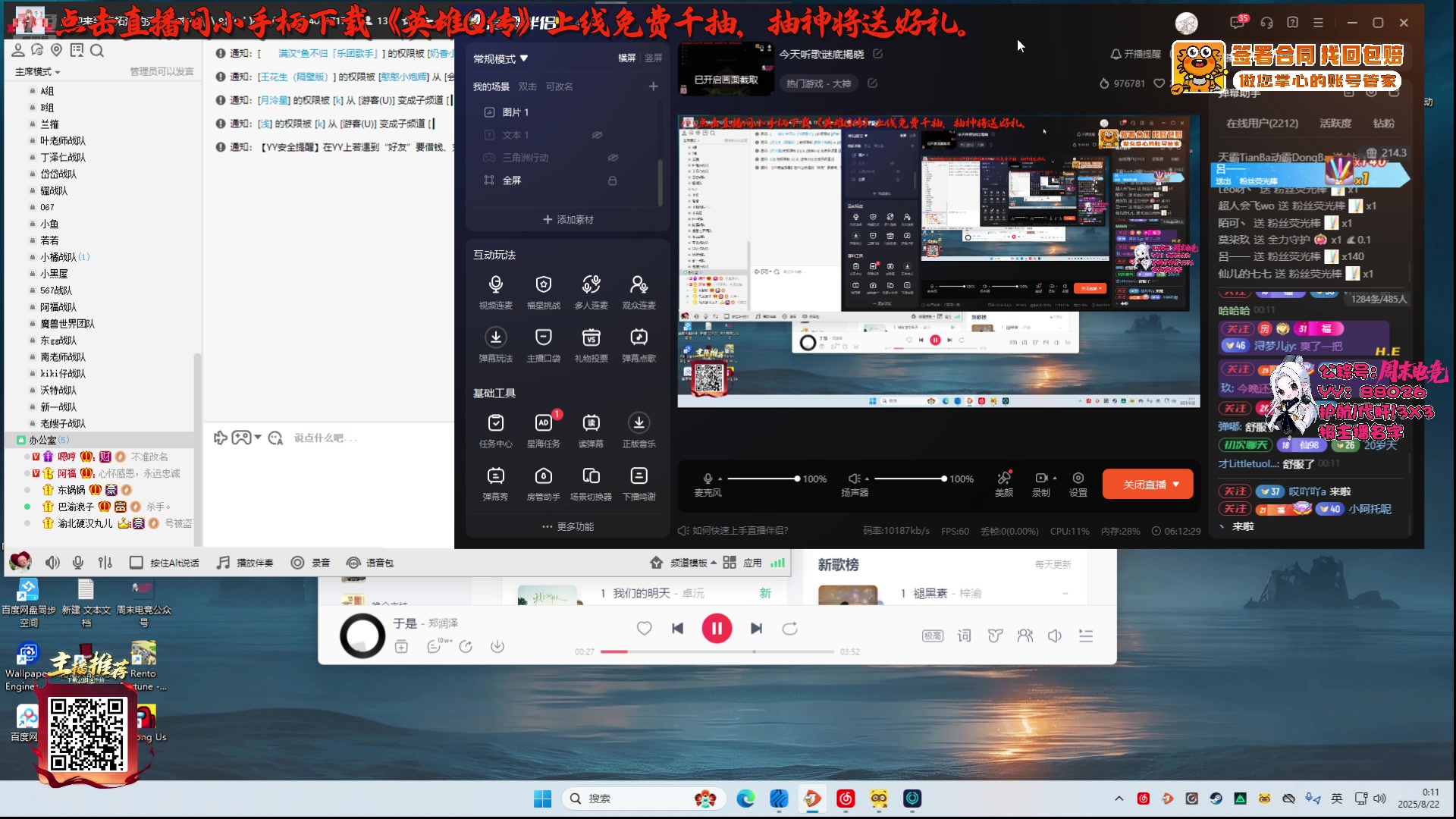The image size is (1456, 819).
Task: Click 热门游戏 - 大神 category tag
Action: coord(818,83)
